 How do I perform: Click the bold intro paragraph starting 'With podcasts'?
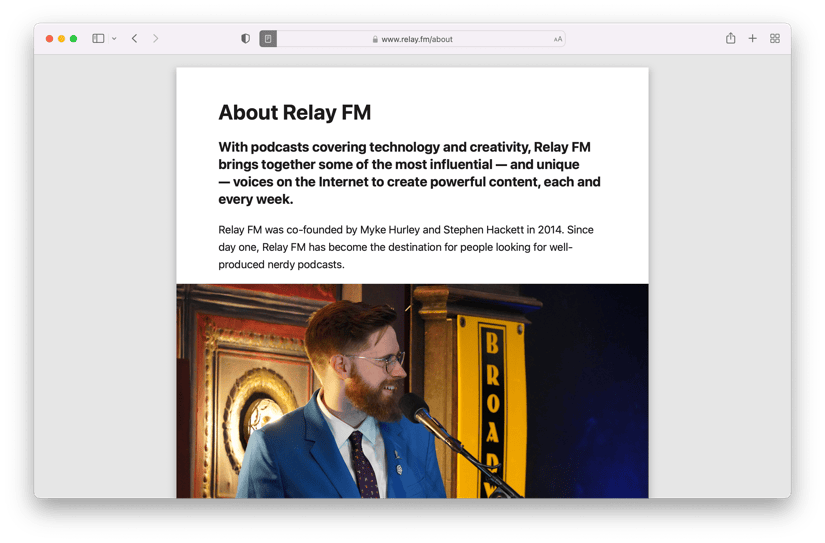(409, 173)
